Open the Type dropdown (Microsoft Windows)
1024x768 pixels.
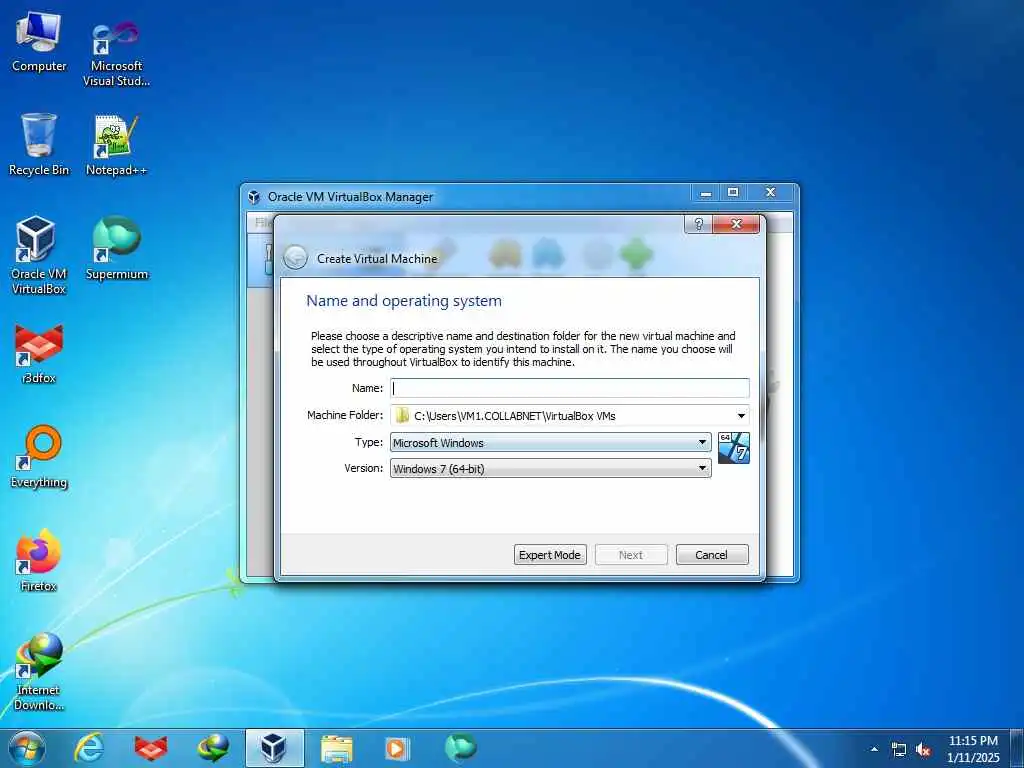(551, 442)
